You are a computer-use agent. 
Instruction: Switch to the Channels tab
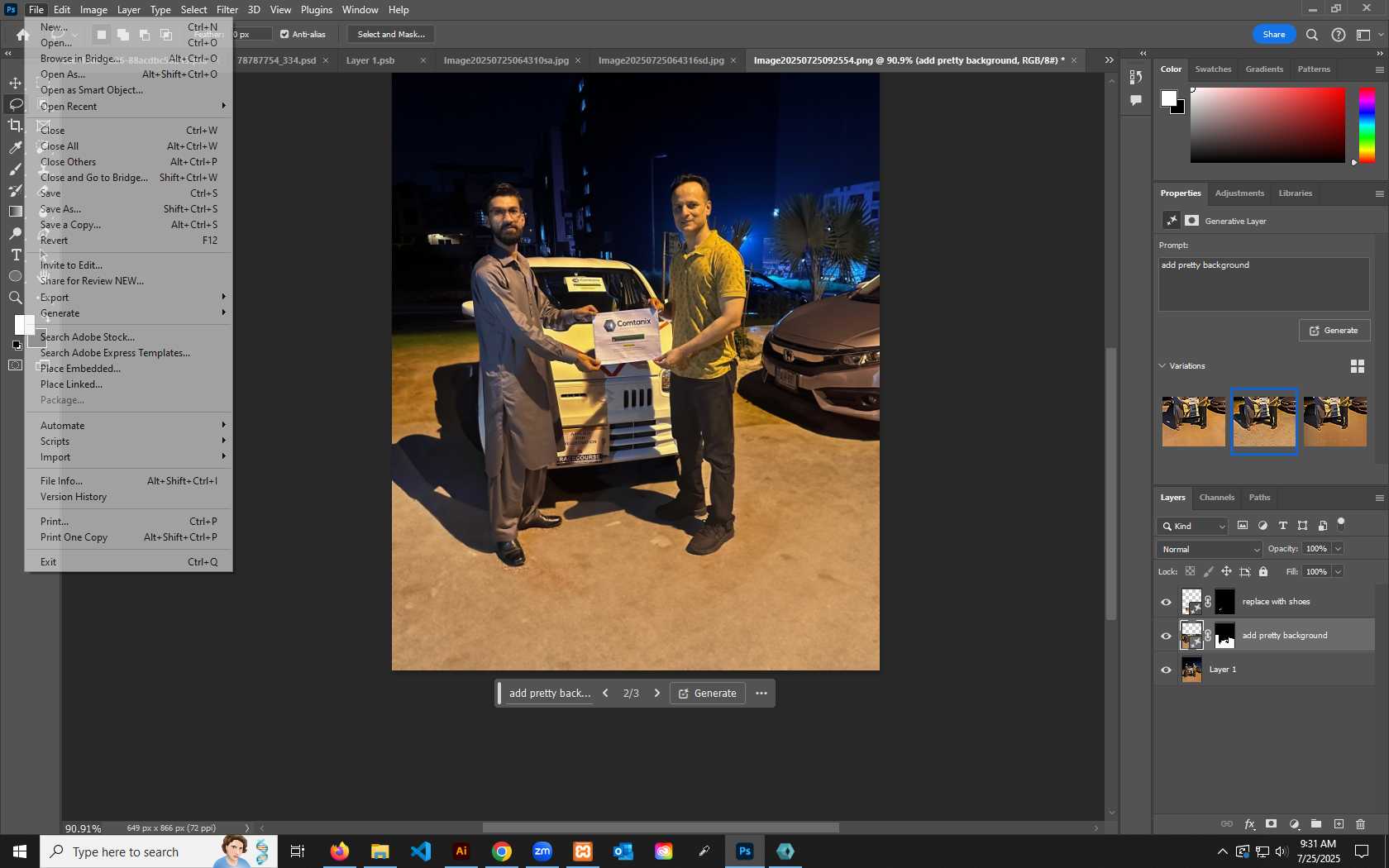1217,498
